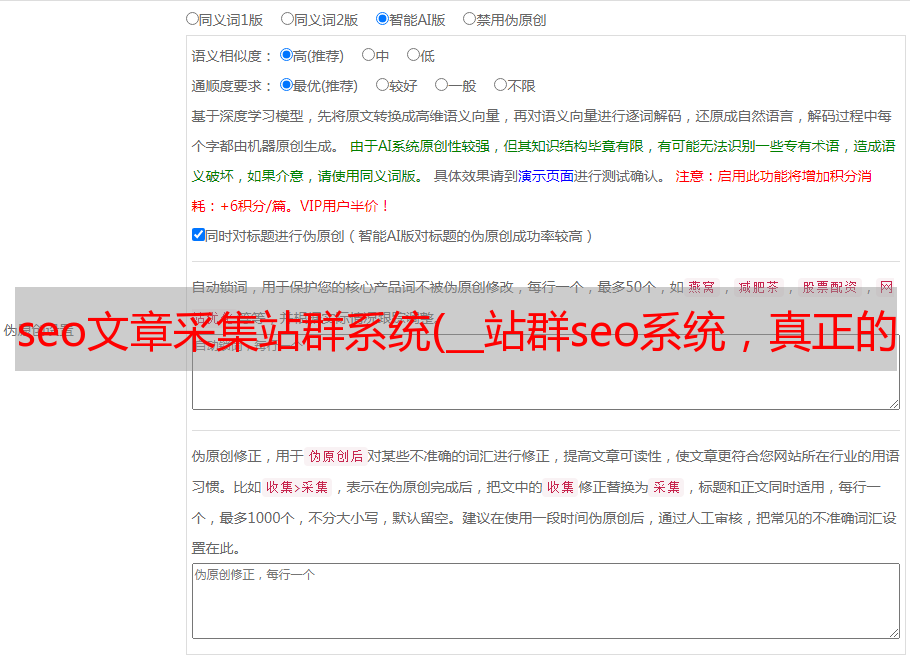Toggle 同时对标题进行伪原创 checkbox
Image resolution: width=911 pixels, height=658 pixels.
click(x=198, y=235)
